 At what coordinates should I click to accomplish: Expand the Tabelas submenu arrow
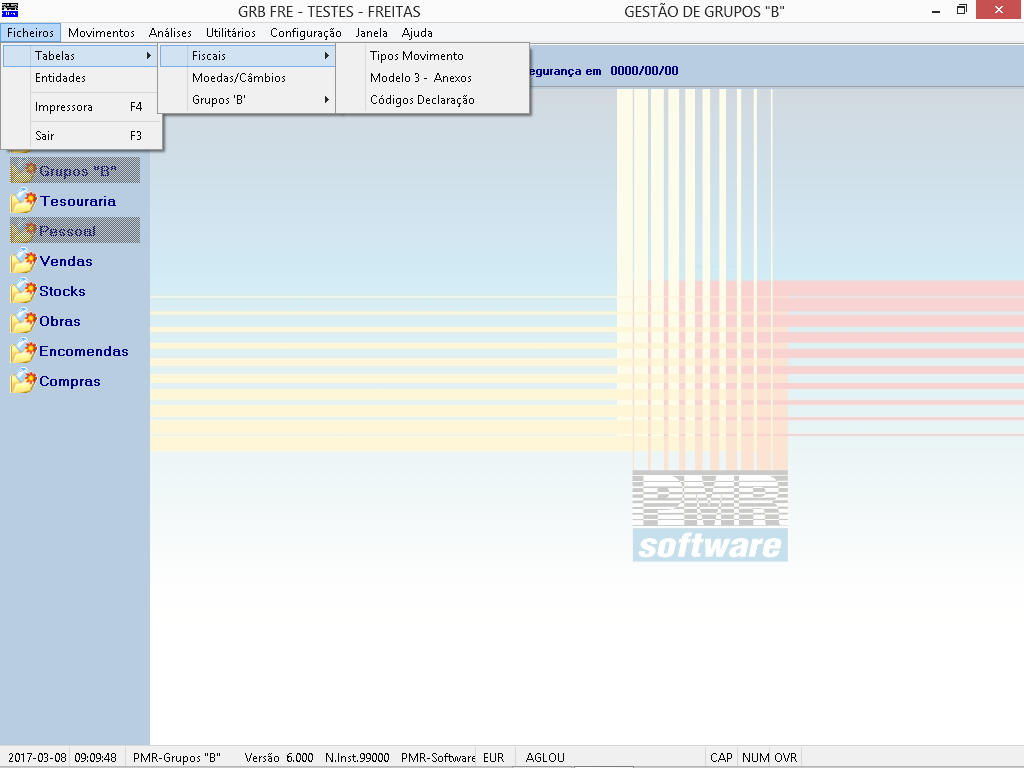pyautogui.click(x=149, y=56)
